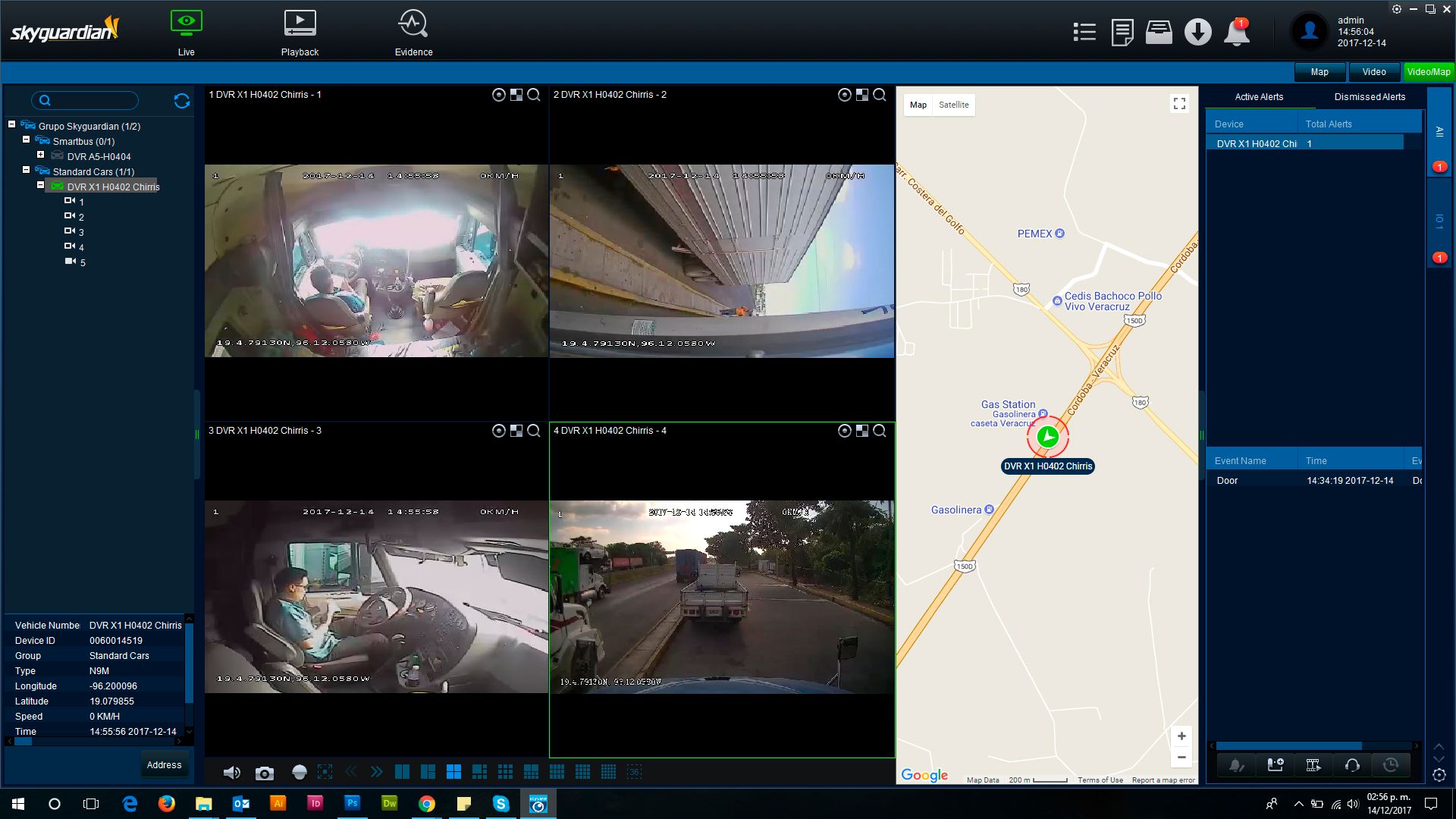
Task: Mute audio with the speaker icon
Action: [231, 773]
